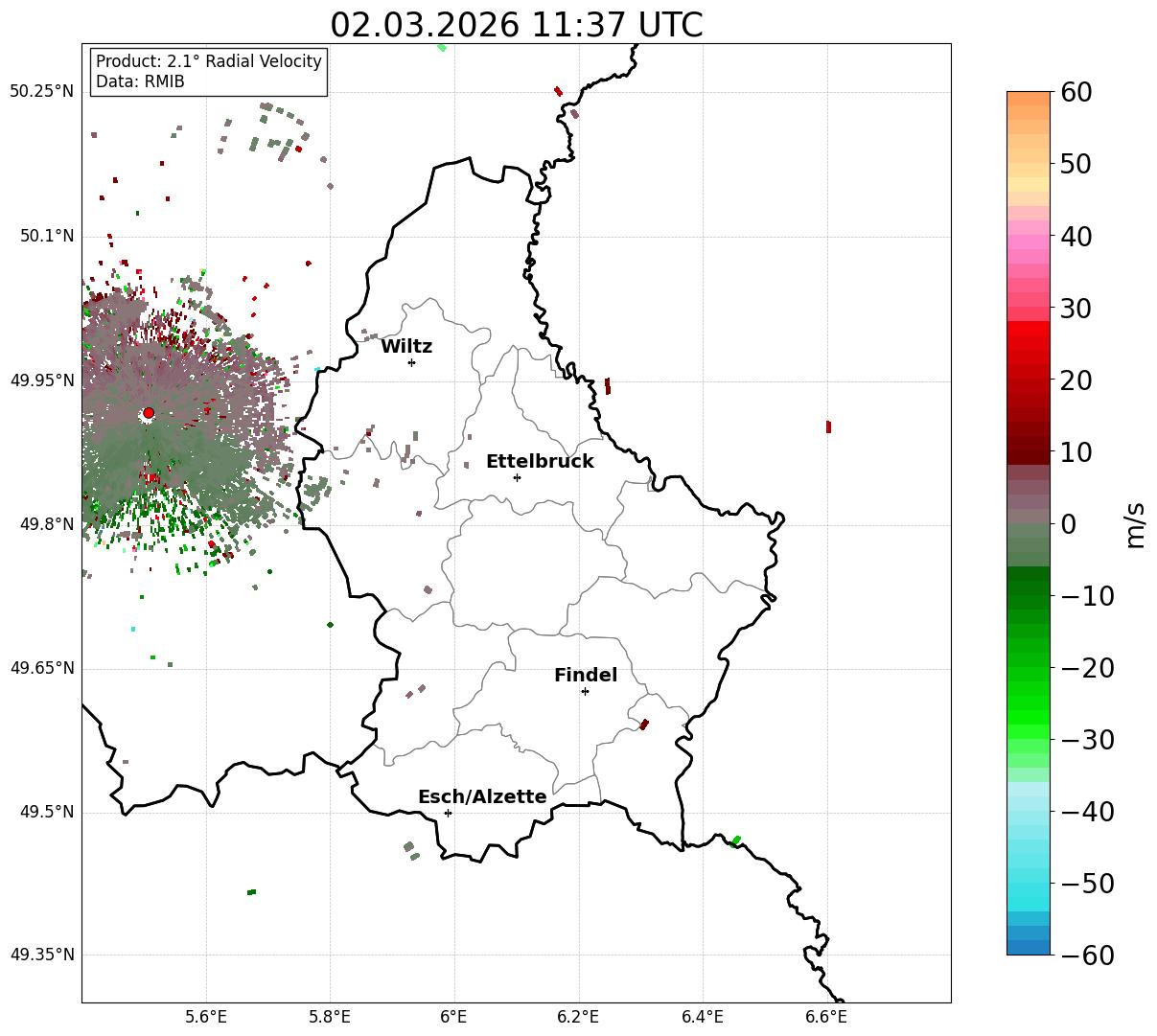This screenshot has width=1157, height=1036.
Task: Click the dark red echo near Findel
Action: click(x=644, y=725)
